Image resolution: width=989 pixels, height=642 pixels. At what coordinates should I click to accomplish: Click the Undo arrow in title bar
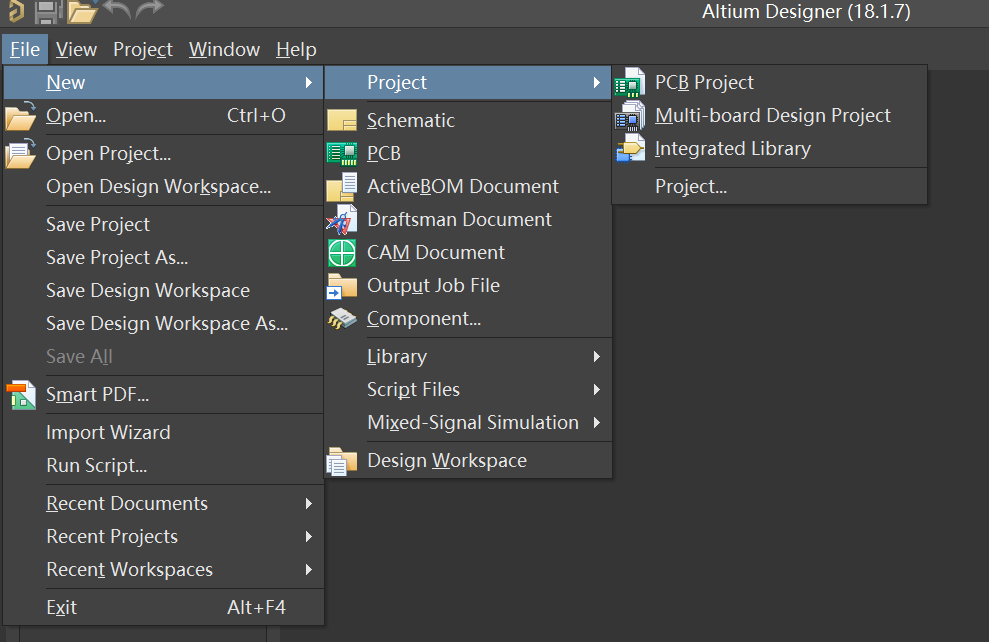116,9
